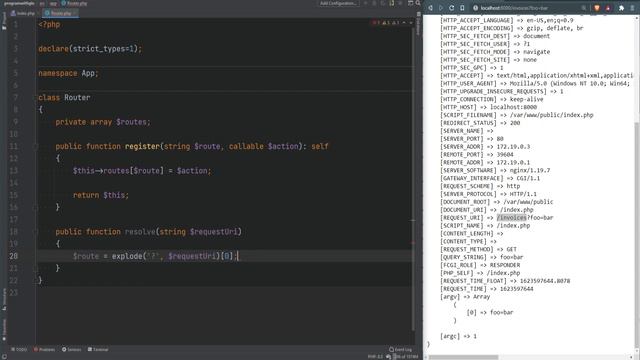This screenshot has width=640, height=360.
Task: Click 'class Router' declaration
Action: (64, 97)
